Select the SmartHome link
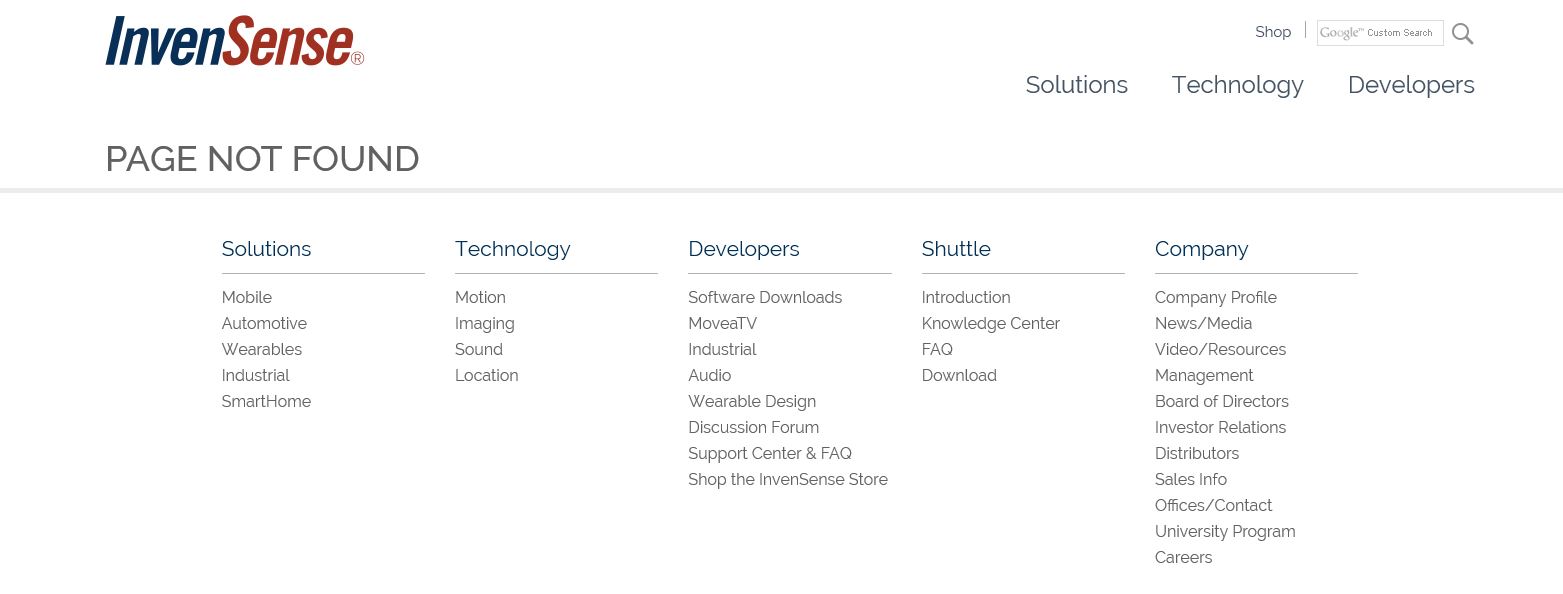1563x594 pixels. click(x=266, y=401)
